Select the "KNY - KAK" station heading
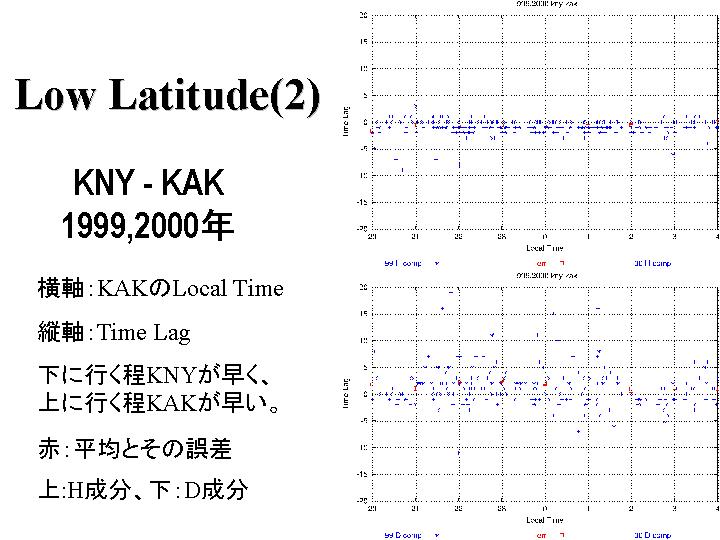This screenshot has width=720, height=540. click(148, 183)
